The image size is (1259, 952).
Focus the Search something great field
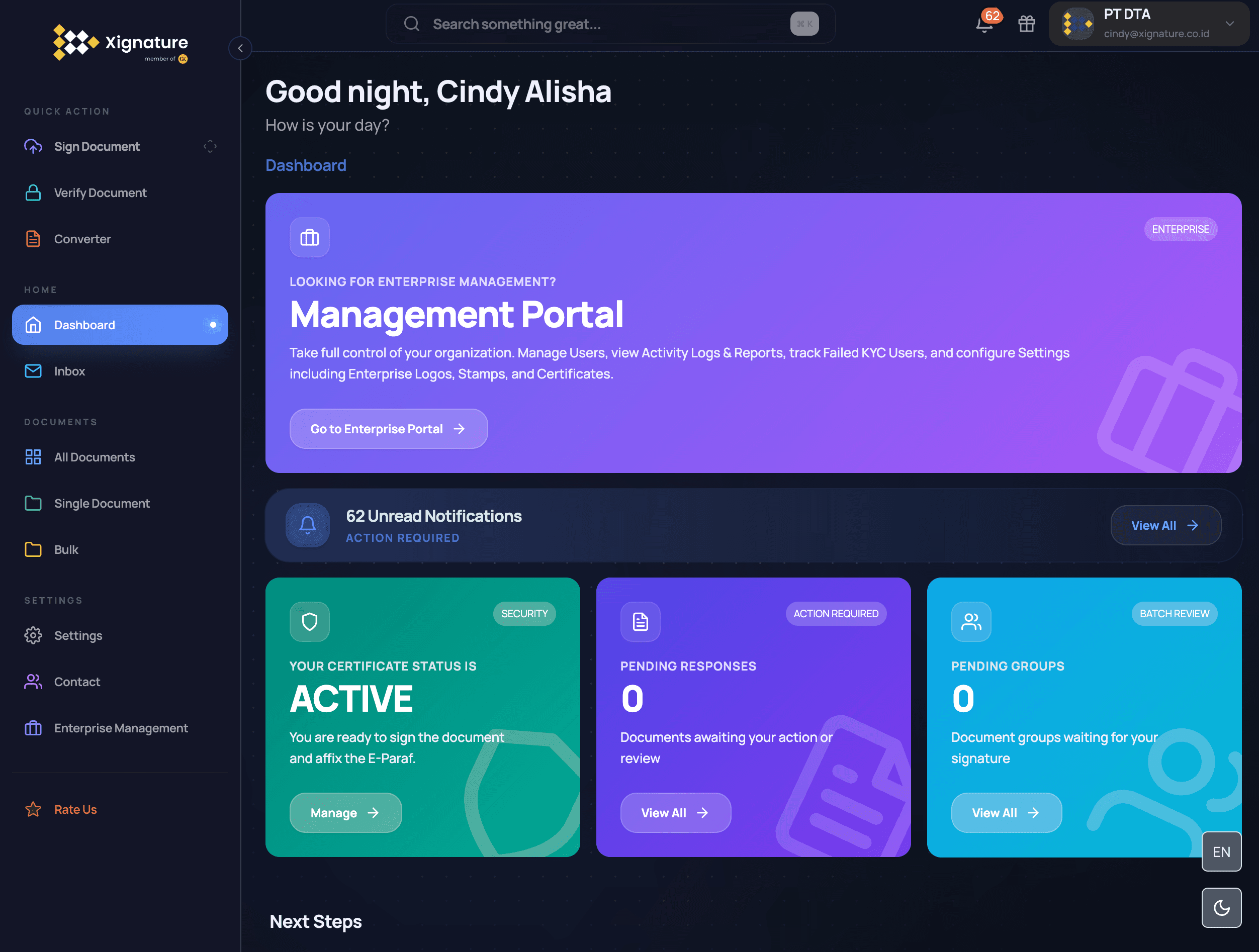610,24
